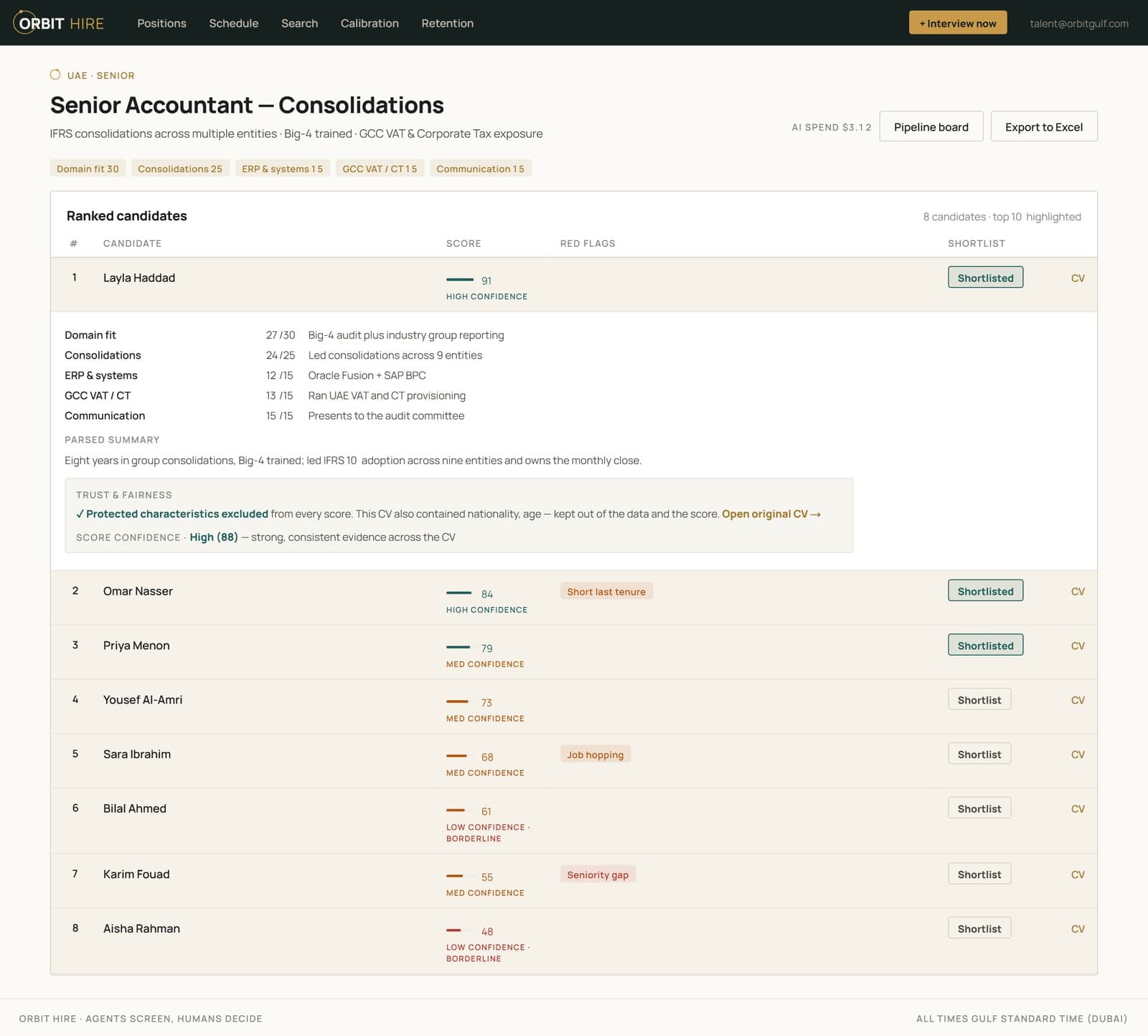Open Bilal Ahmed's CV link
This screenshot has height=1036, width=1148.
tap(1078, 809)
